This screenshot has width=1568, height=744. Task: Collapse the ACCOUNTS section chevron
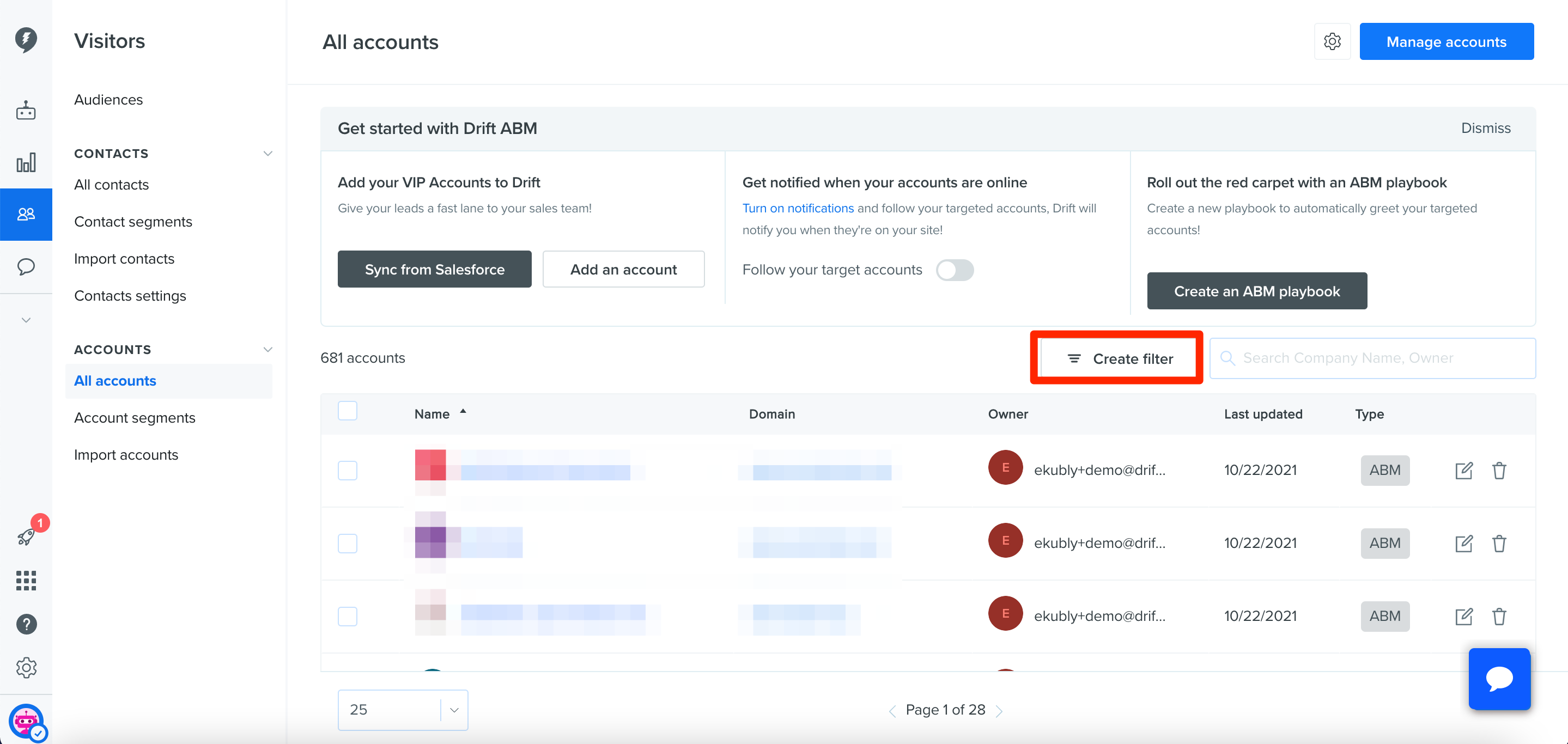pos(267,349)
